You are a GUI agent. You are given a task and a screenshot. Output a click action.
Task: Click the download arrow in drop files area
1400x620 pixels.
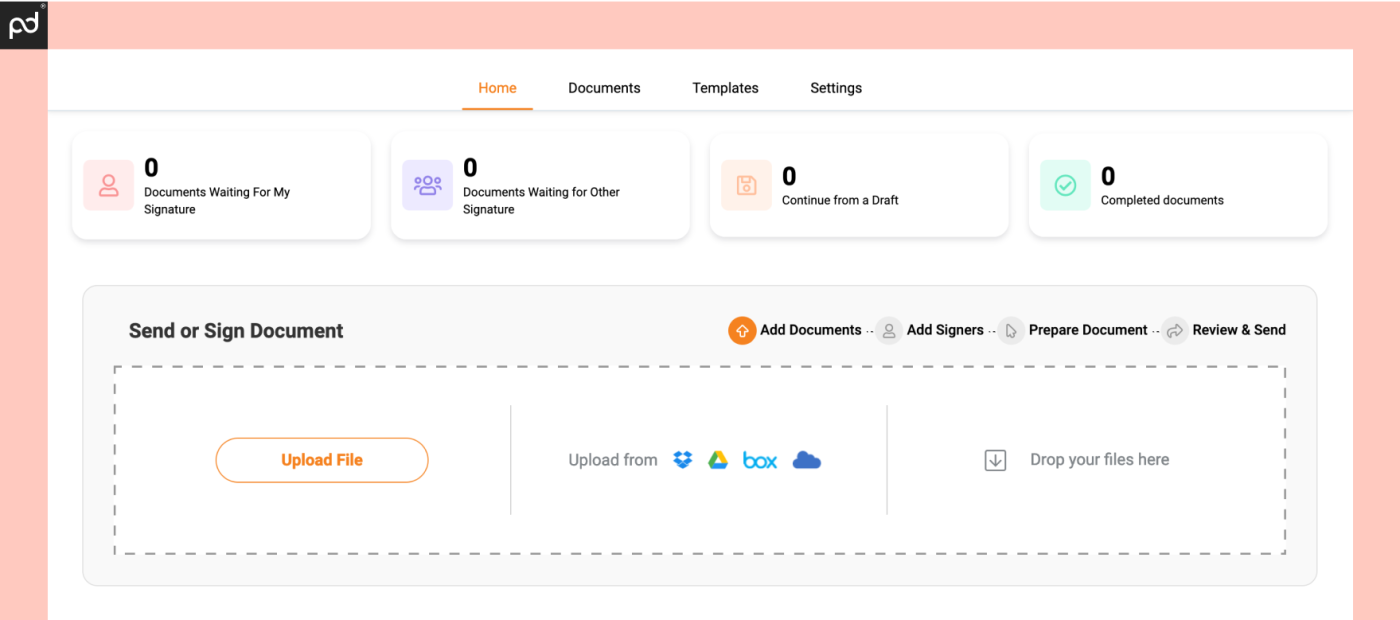point(995,460)
